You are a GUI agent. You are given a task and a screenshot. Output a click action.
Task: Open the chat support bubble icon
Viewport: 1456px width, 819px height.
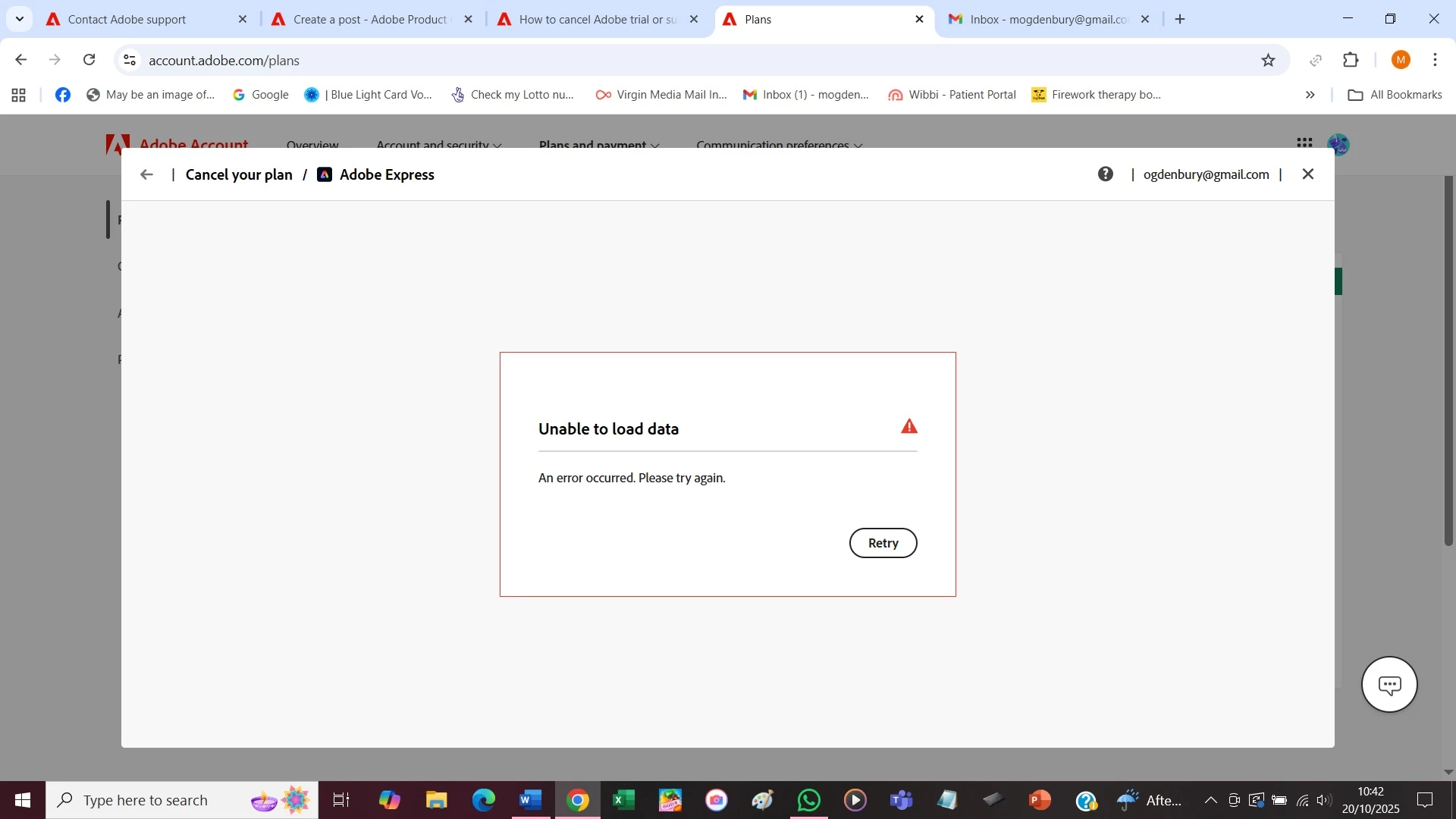(x=1389, y=685)
